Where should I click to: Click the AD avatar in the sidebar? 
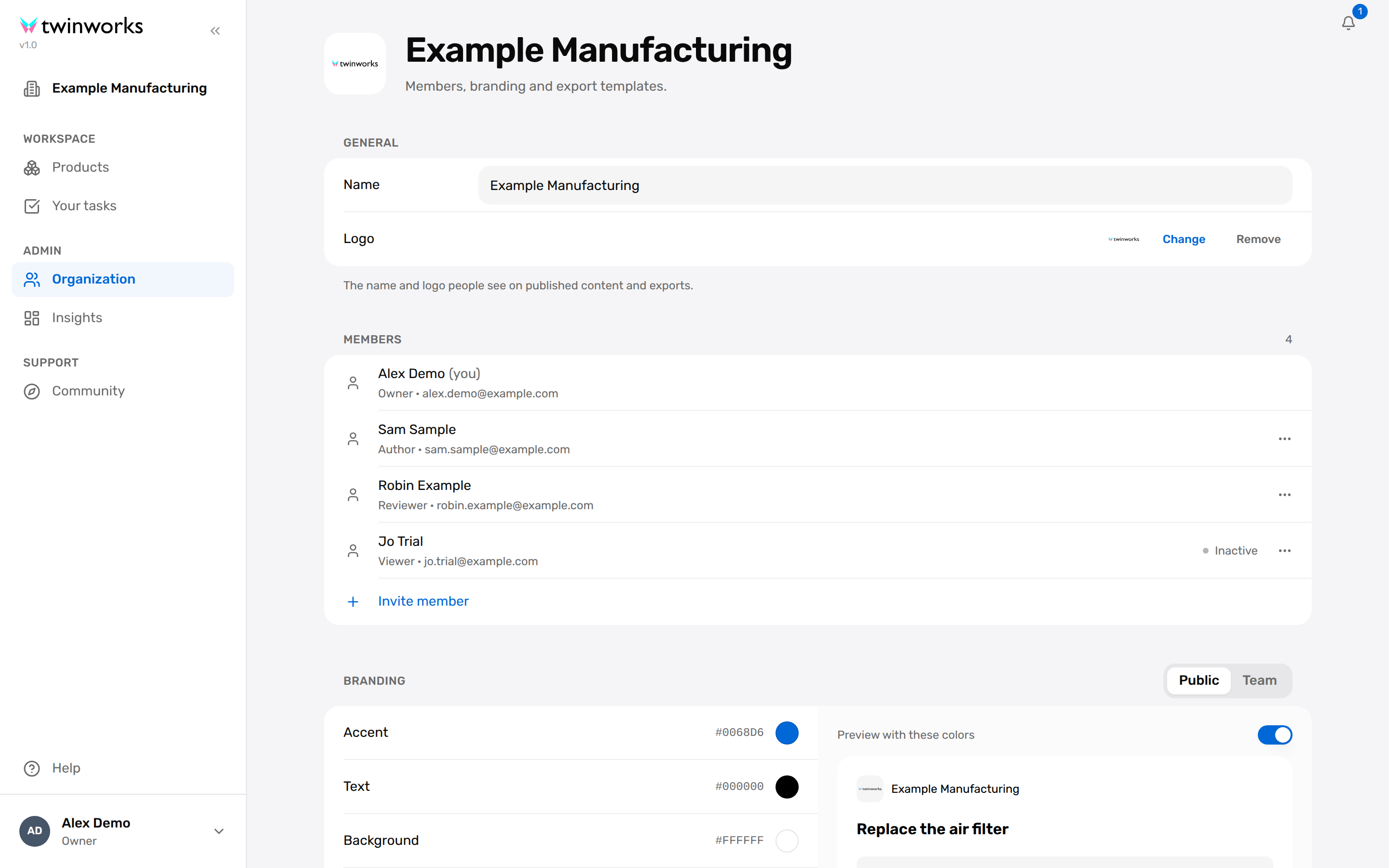pos(34,831)
